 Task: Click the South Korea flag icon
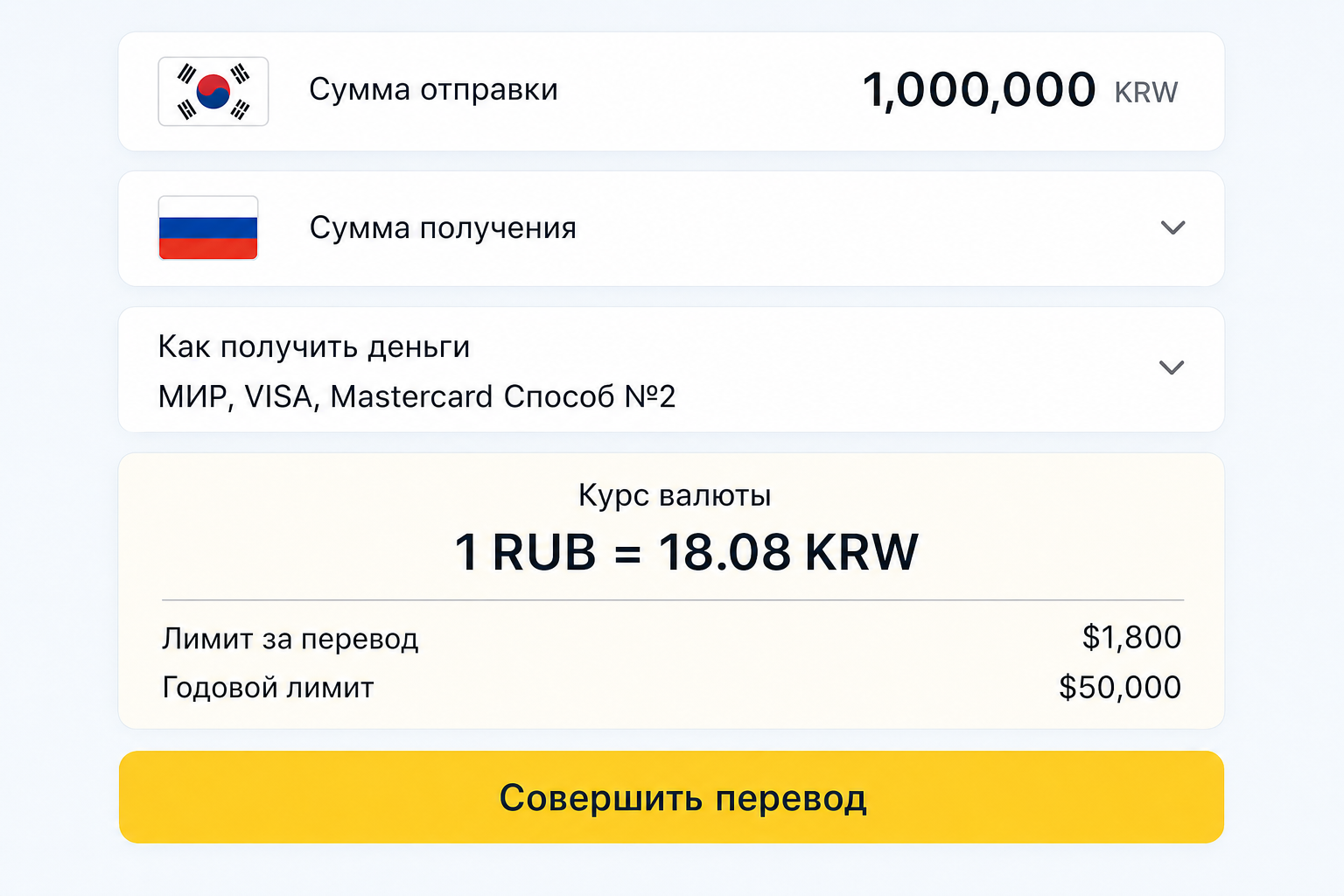(213, 92)
